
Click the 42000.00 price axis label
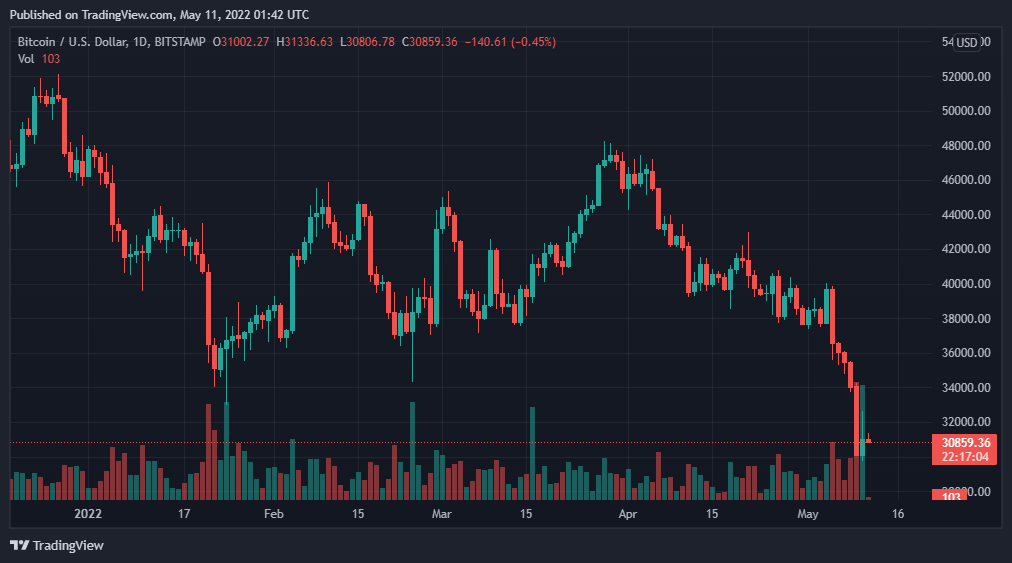(x=966, y=249)
